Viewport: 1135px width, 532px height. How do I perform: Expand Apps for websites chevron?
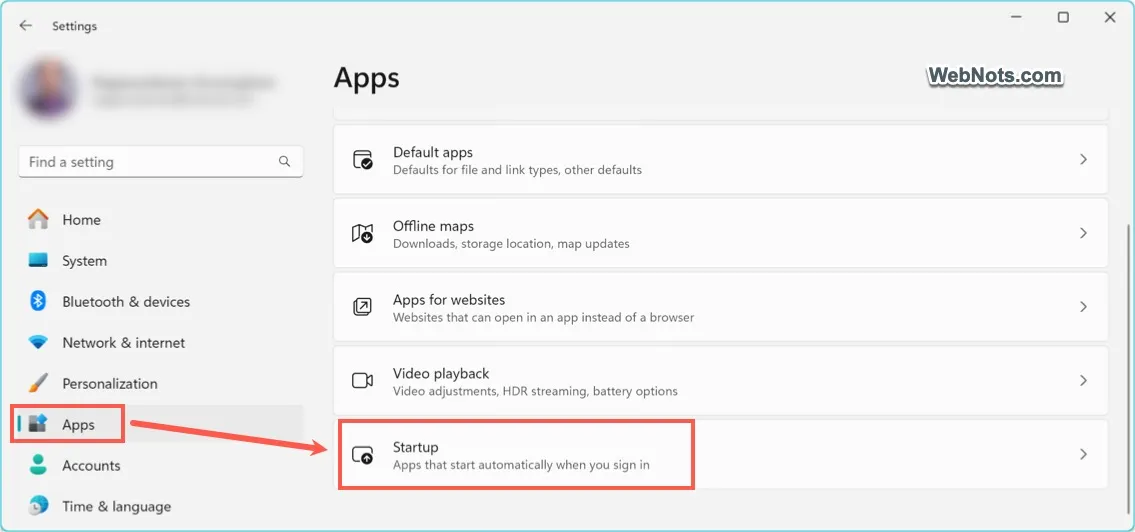tap(1083, 307)
